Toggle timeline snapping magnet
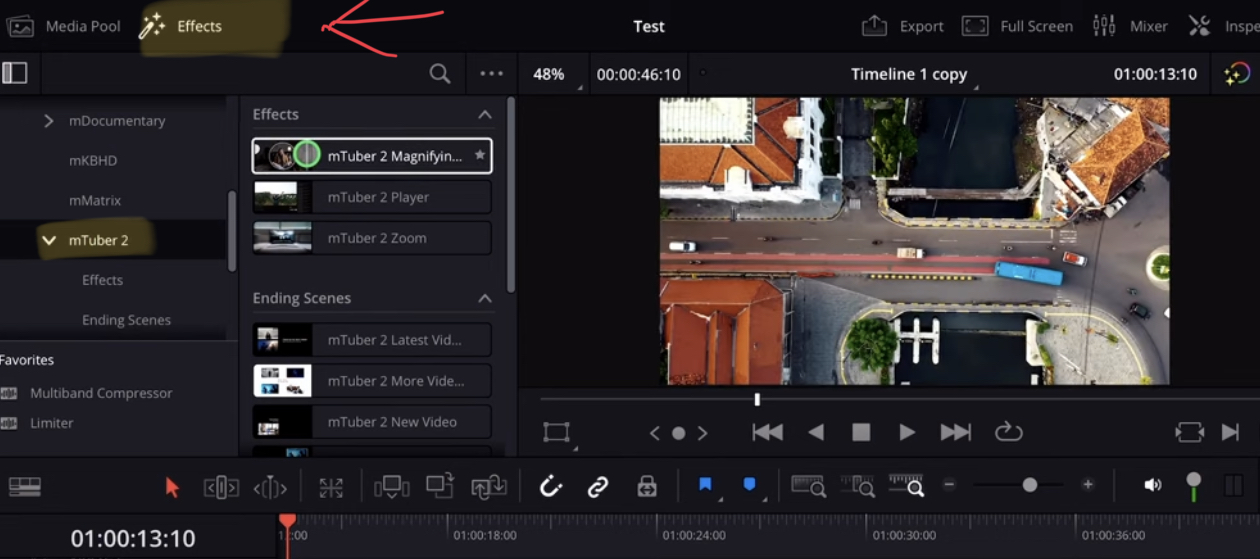Image resolution: width=1260 pixels, height=559 pixels. [551, 486]
